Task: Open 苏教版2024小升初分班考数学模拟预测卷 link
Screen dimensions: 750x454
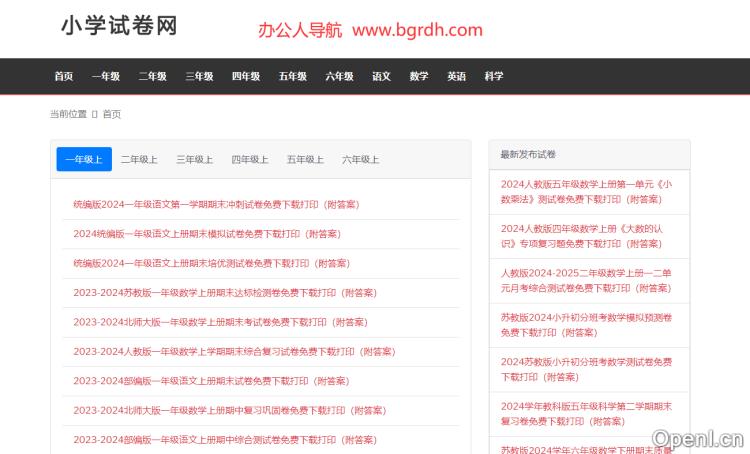Action: tap(586, 324)
